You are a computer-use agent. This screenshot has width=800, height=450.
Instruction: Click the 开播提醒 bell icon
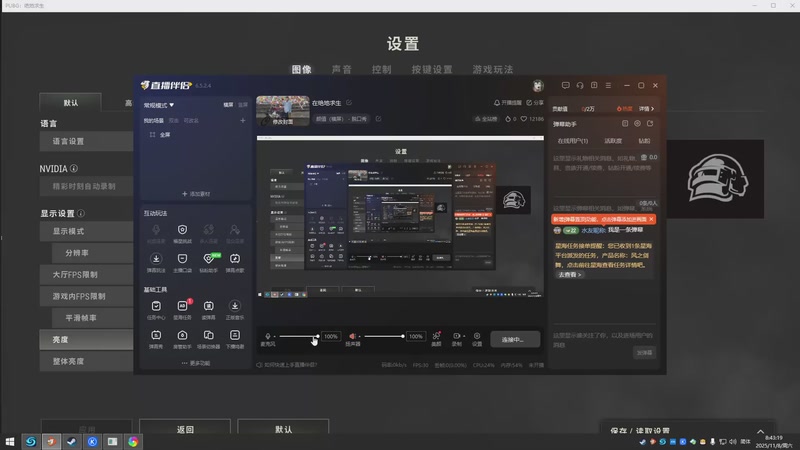tap(497, 103)
